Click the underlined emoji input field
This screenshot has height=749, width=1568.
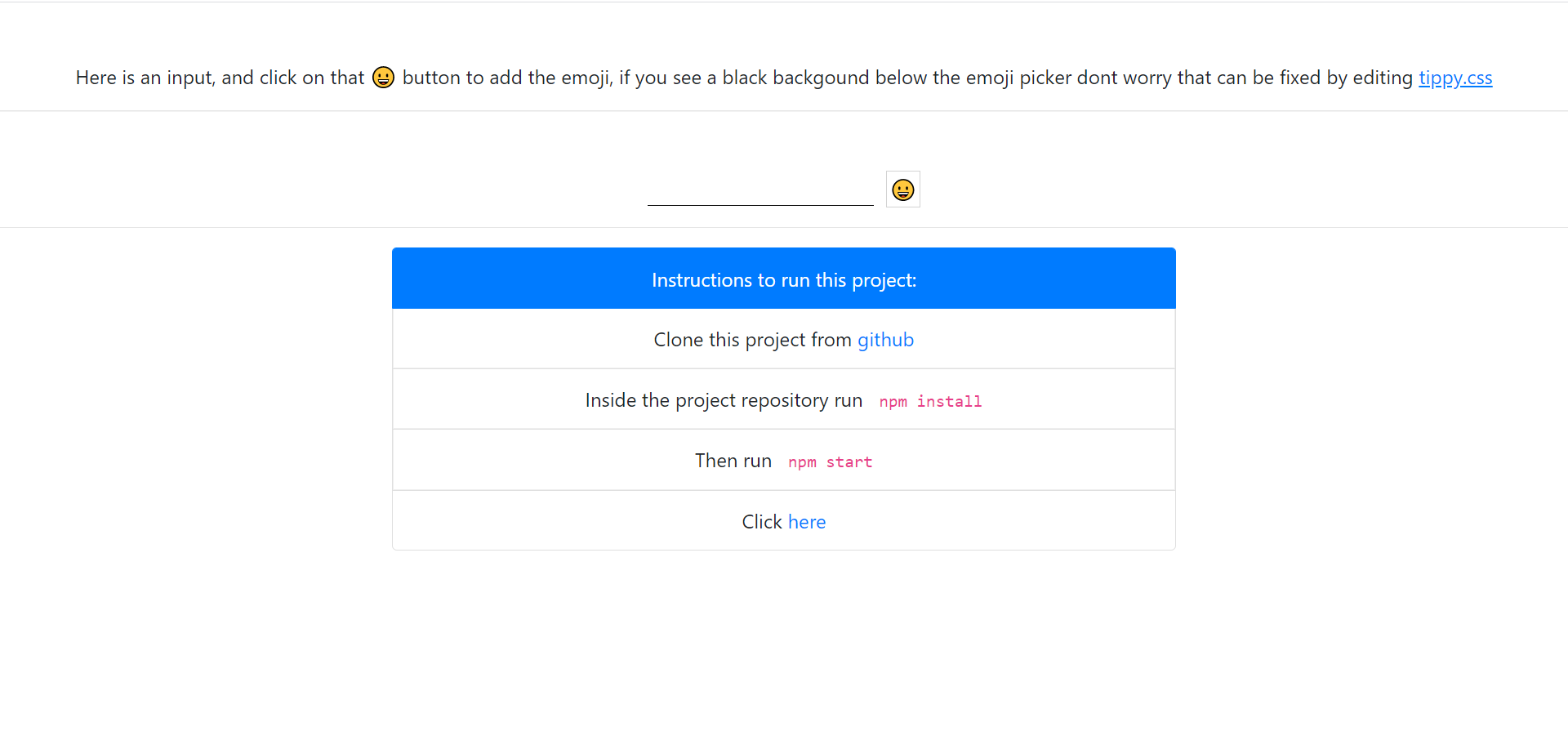[759, 192]
